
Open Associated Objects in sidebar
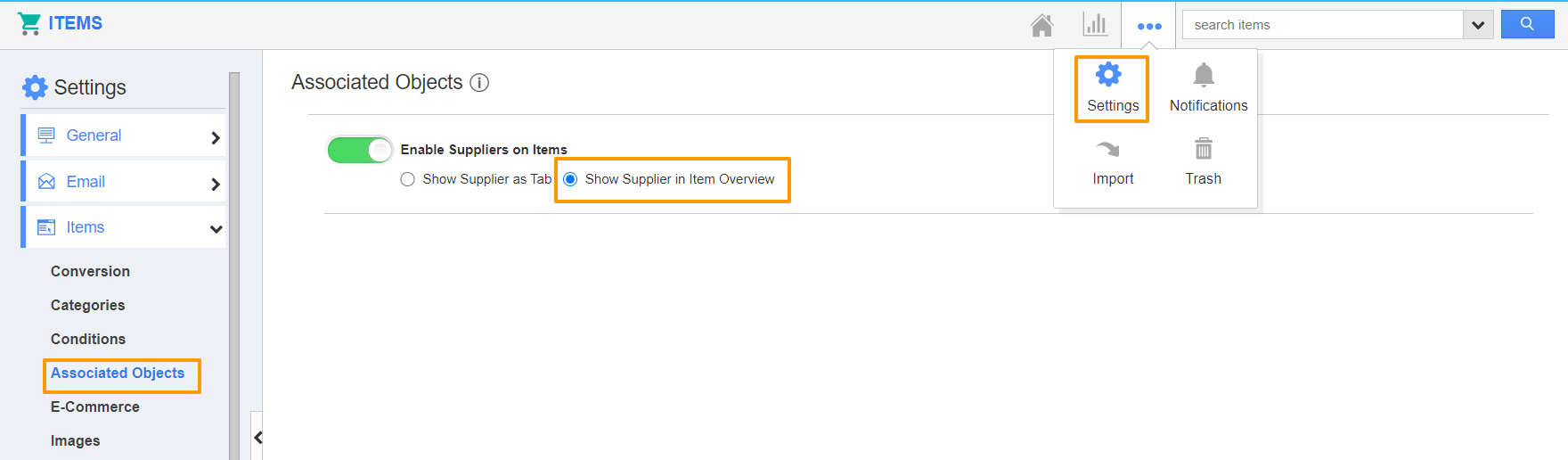click(x=118, y=374)
